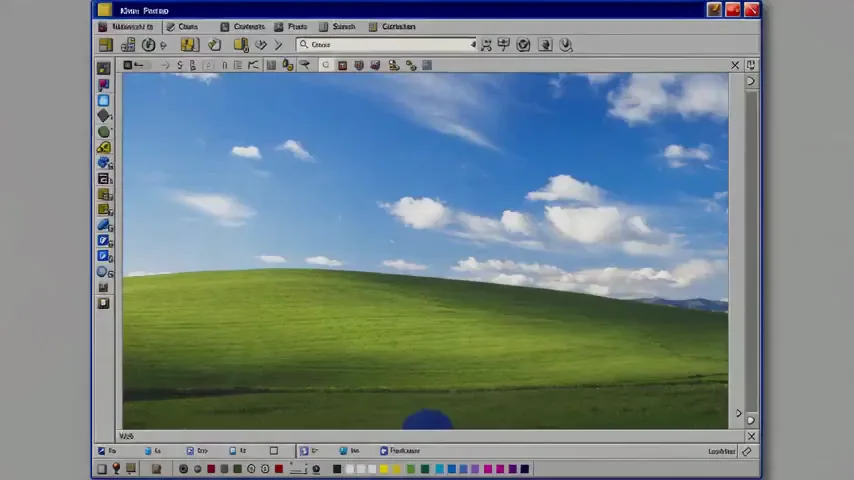Pick the cyan color swatch

440,469
